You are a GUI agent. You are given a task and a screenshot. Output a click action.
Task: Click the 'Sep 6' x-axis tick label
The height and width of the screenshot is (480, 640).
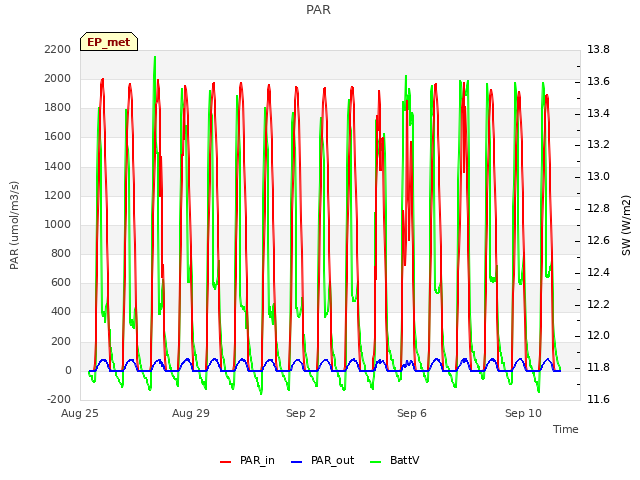[x=412, y=413]
